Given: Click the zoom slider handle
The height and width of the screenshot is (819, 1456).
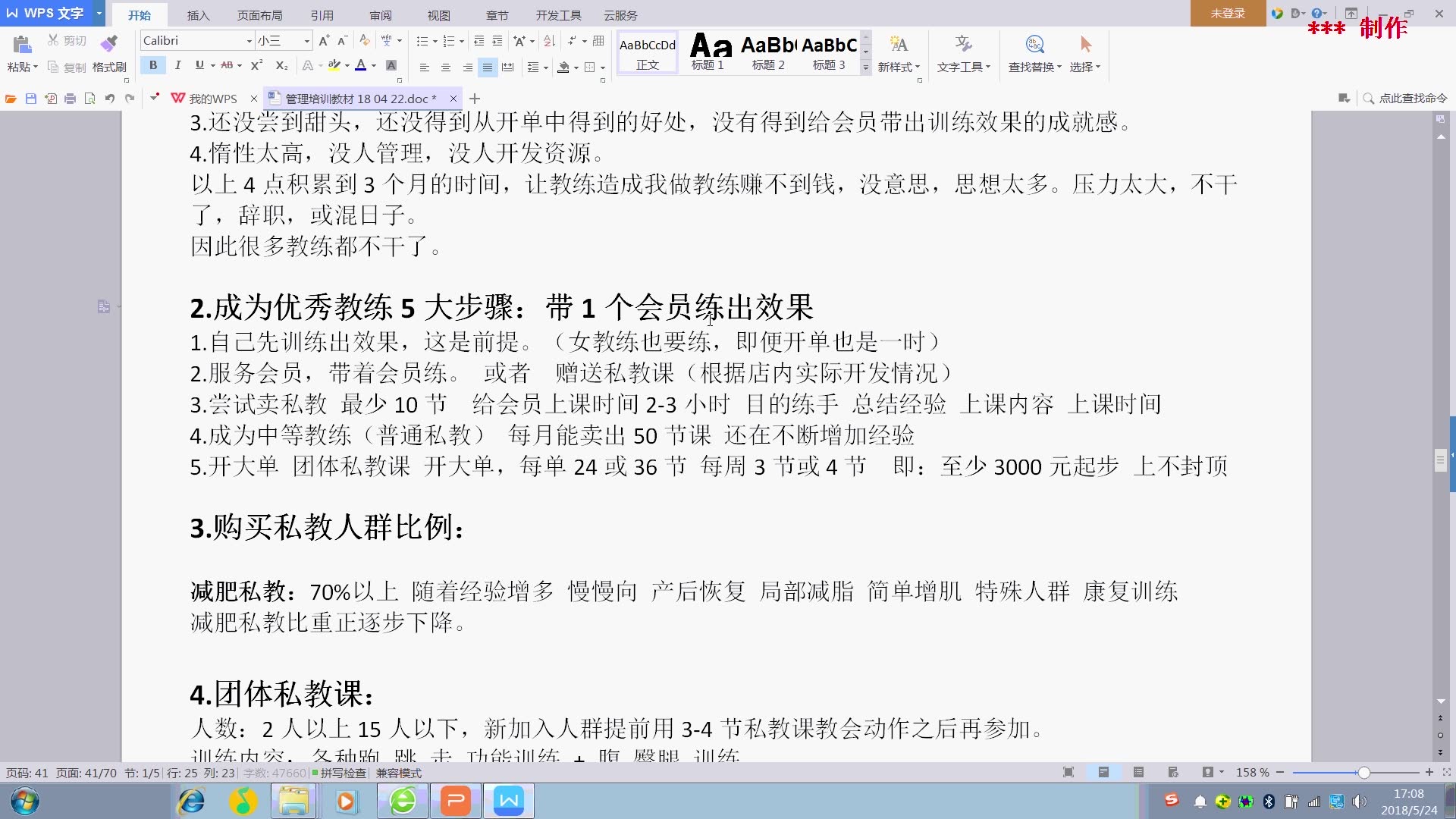Looking at the screenshot, I should [1363, 773].
